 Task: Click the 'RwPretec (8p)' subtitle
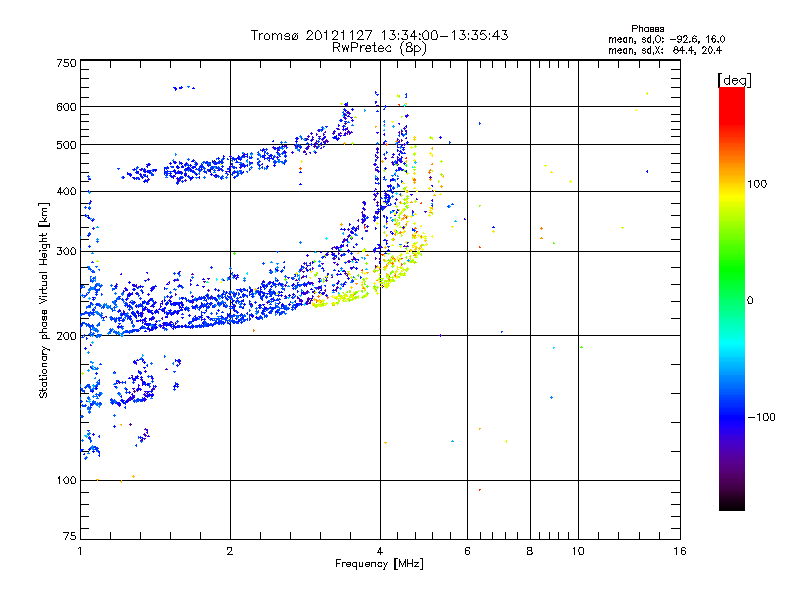coord(379,48)
